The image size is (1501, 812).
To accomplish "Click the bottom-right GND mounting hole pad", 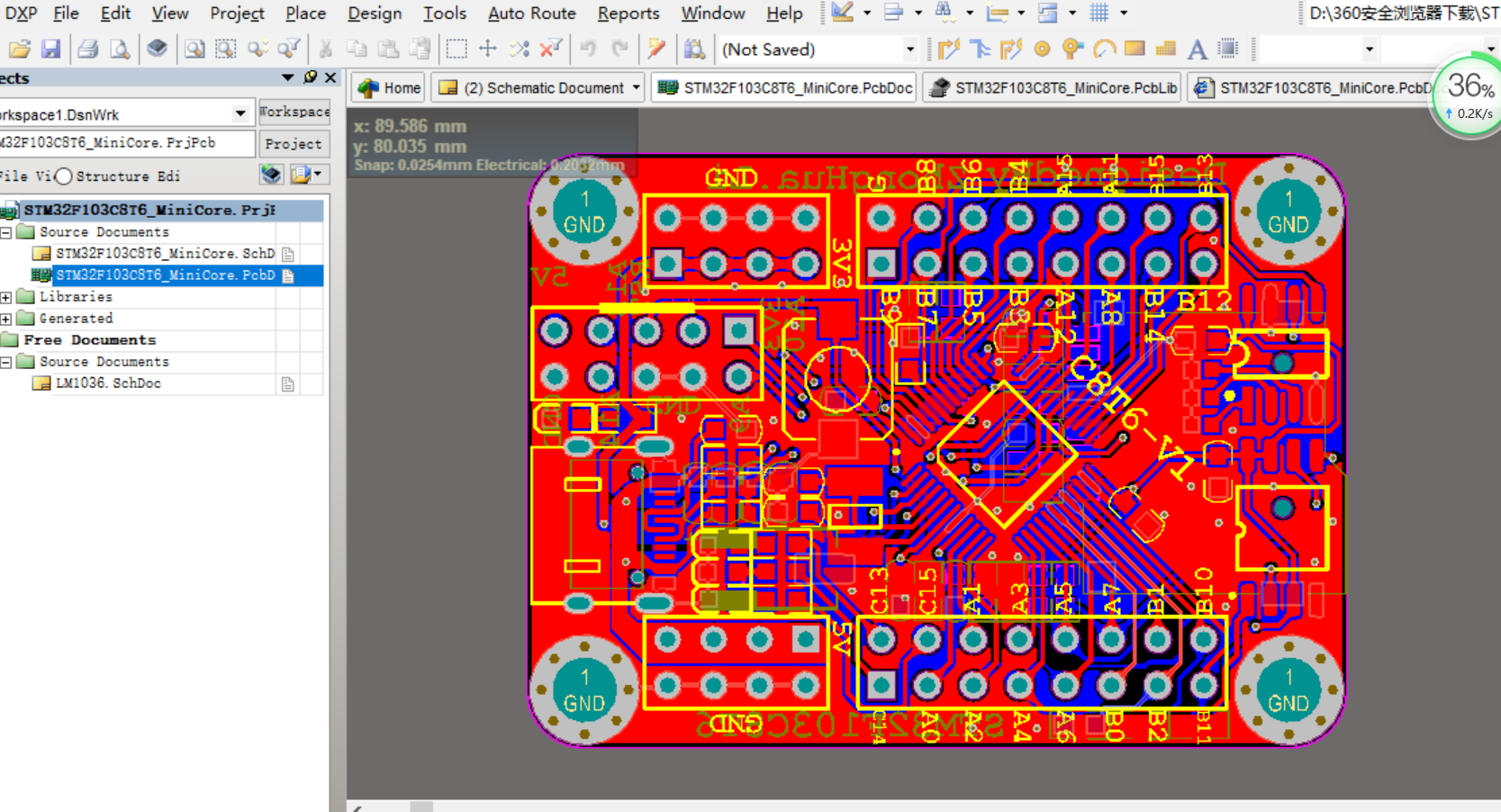I will tap(1289, 690).
